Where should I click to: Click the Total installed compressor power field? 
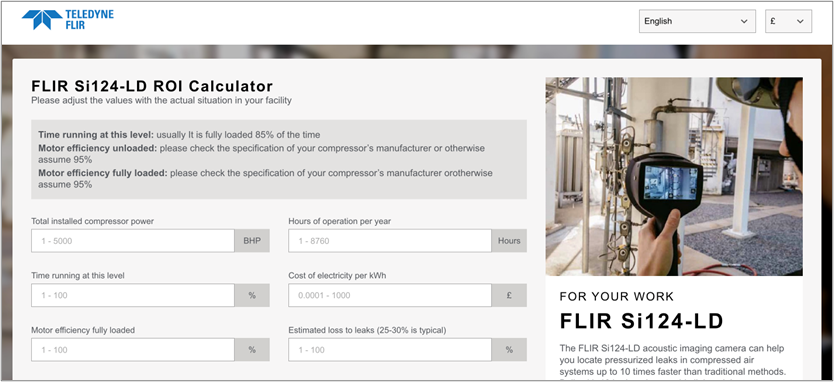tap(132, 241)
